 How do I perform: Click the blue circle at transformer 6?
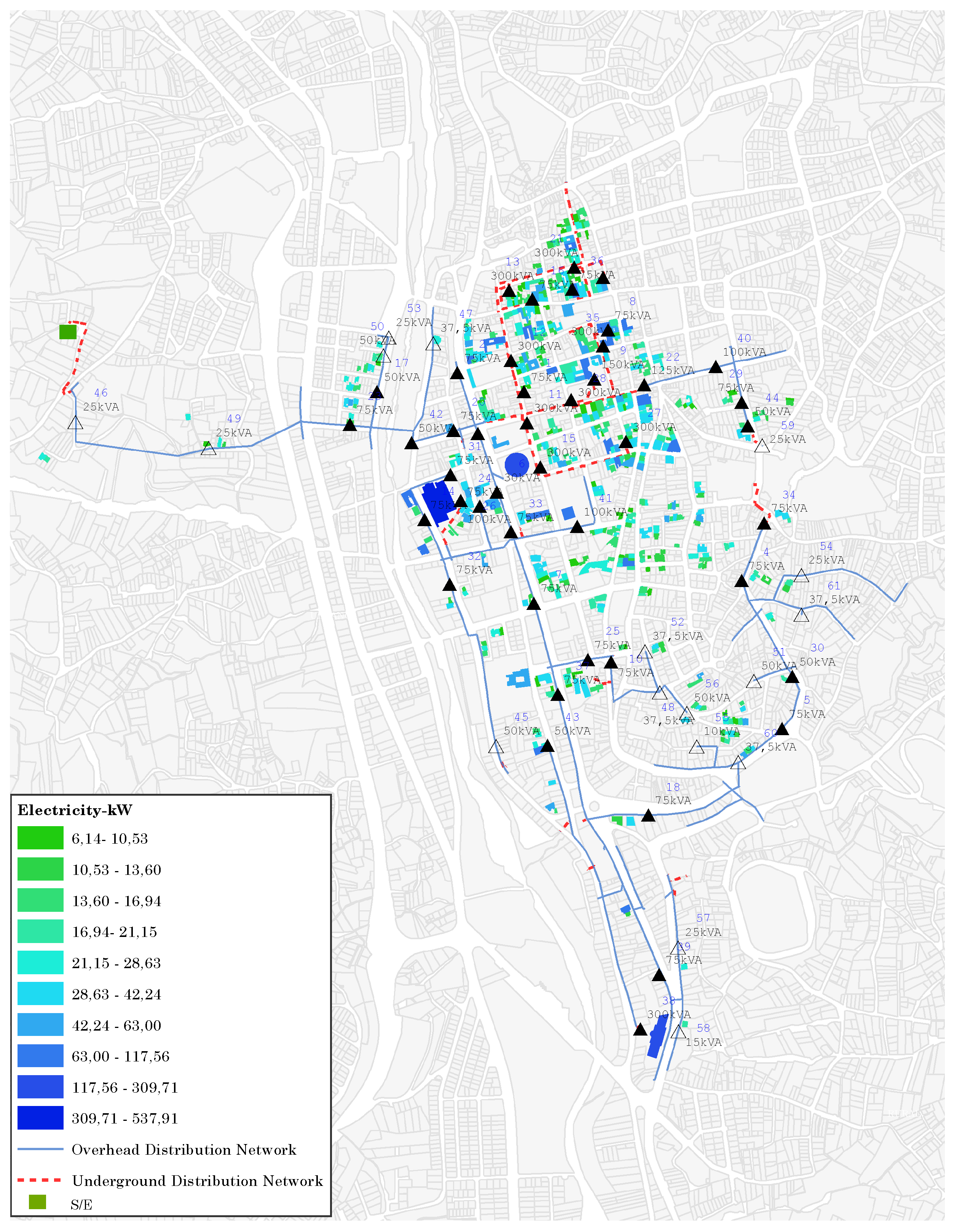click(516, 464)
